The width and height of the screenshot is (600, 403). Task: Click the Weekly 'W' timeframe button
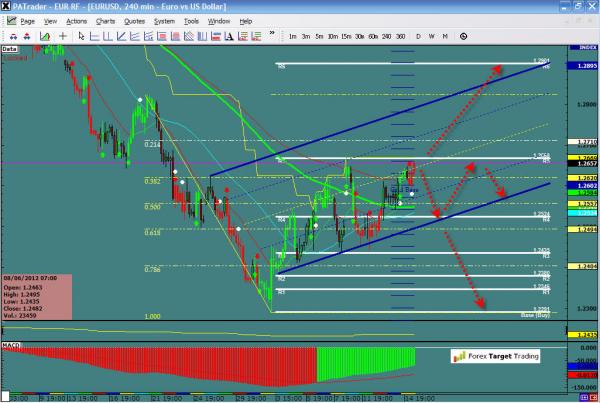coord(432,35)
